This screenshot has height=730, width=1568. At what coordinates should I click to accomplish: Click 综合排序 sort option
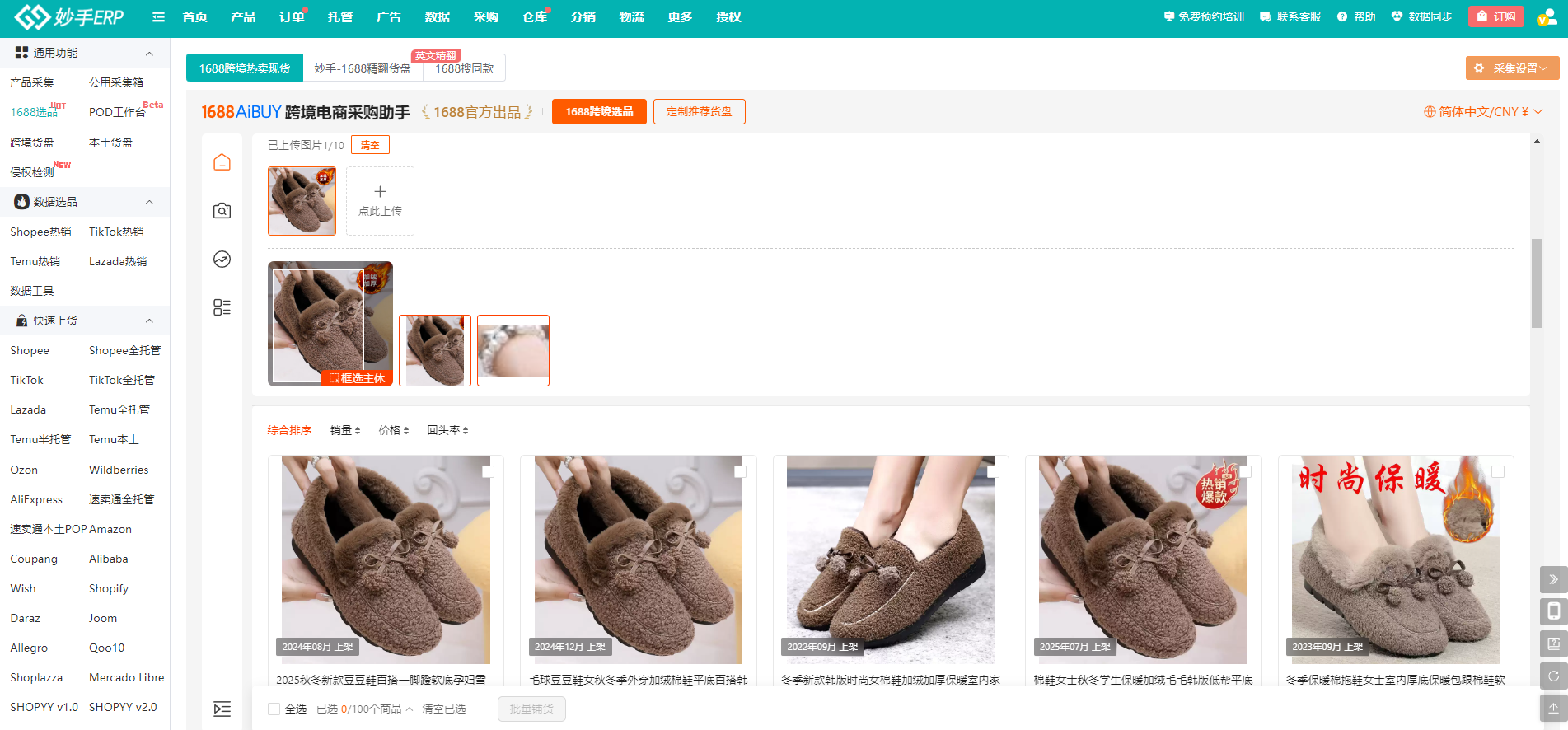(x=289, y=430)
